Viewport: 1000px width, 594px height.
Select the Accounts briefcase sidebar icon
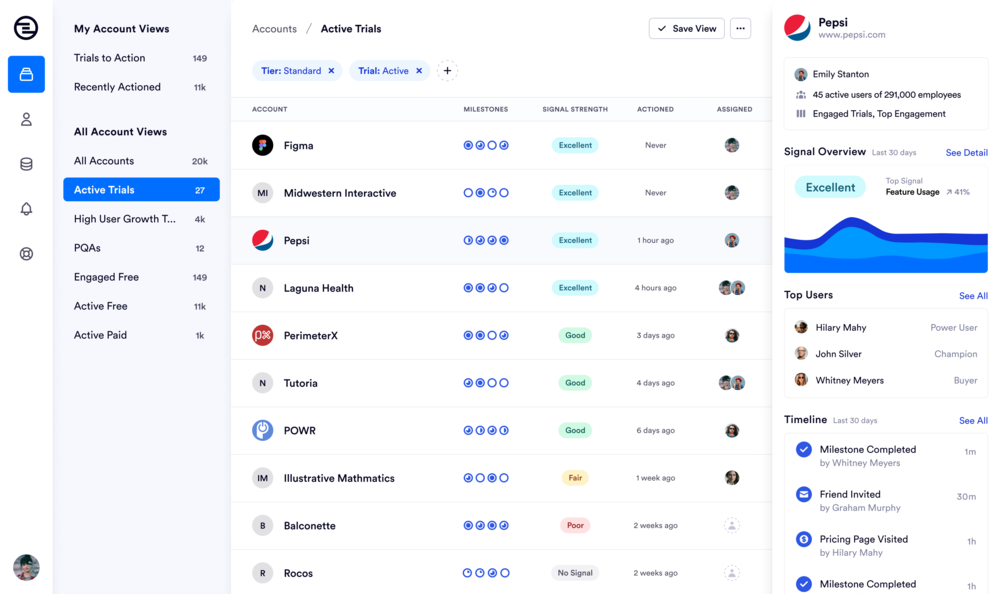[26, 74]
